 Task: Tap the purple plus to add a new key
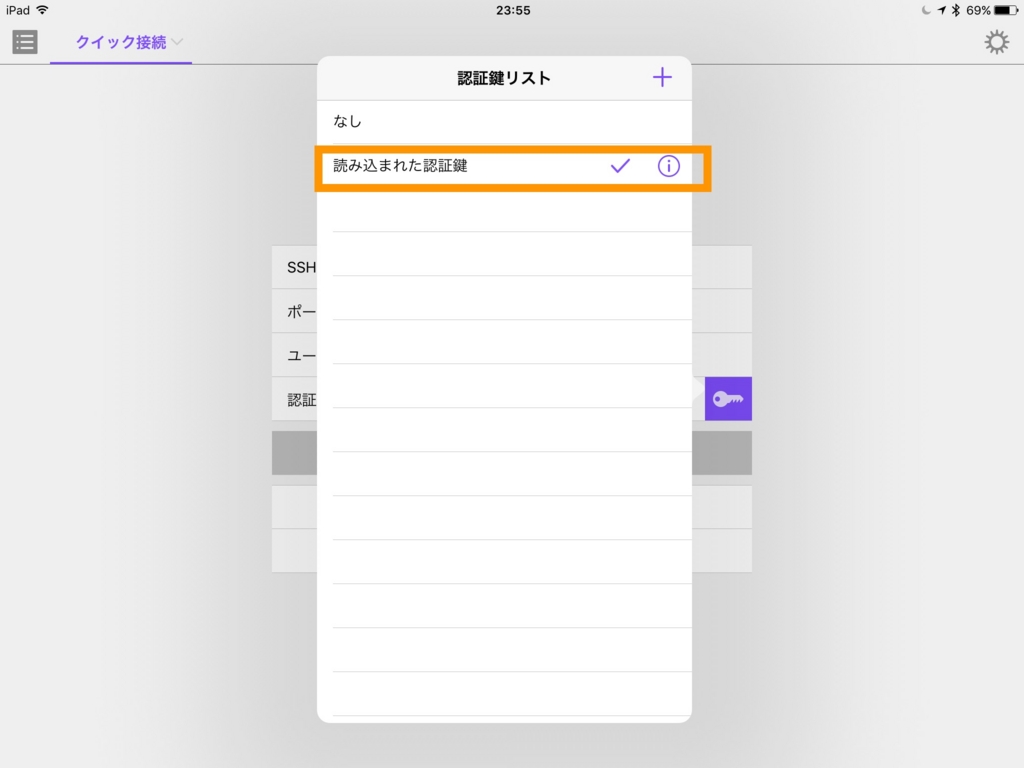[662, 77]
